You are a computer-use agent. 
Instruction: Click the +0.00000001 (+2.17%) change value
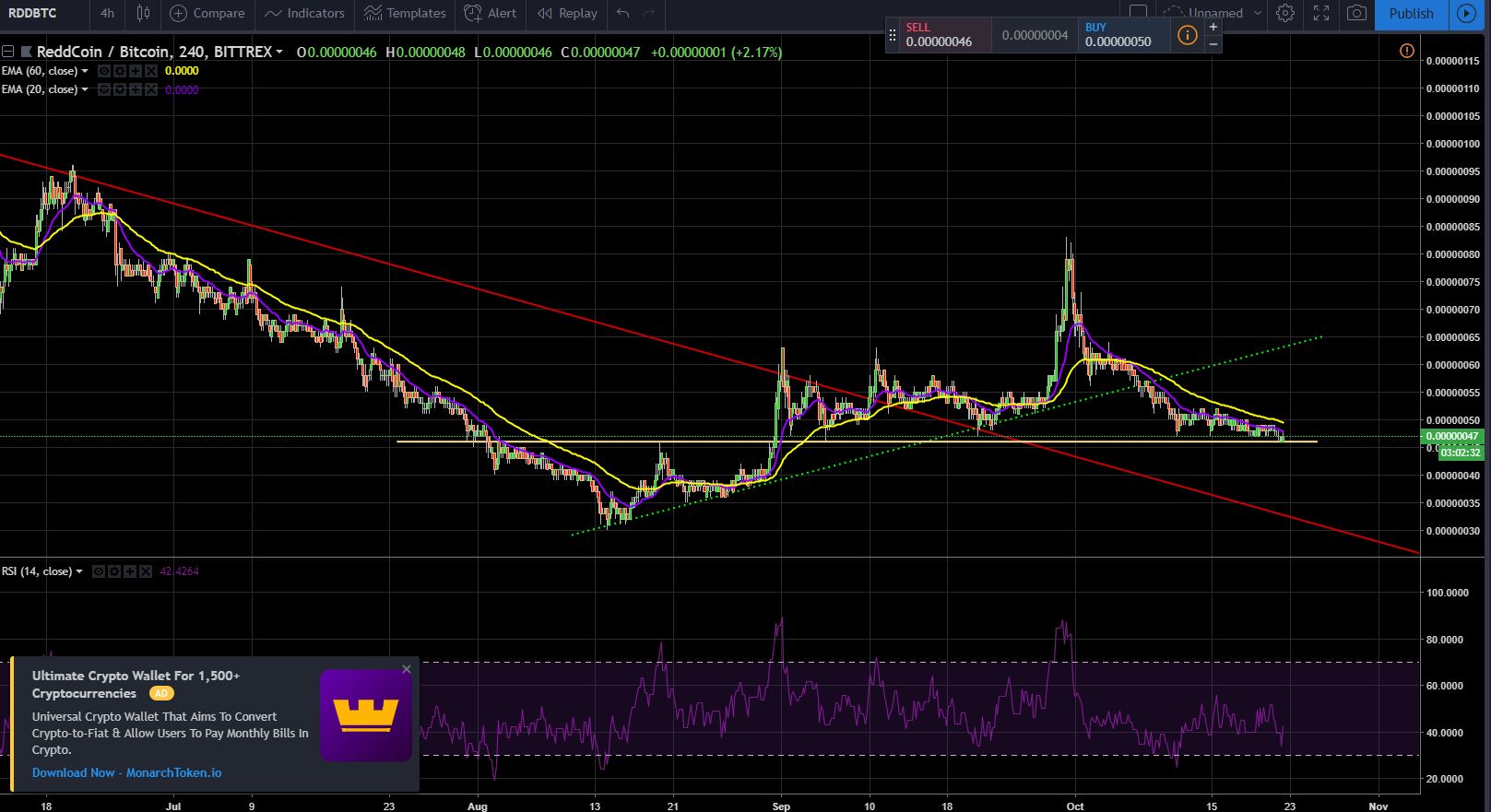point(716,53)
